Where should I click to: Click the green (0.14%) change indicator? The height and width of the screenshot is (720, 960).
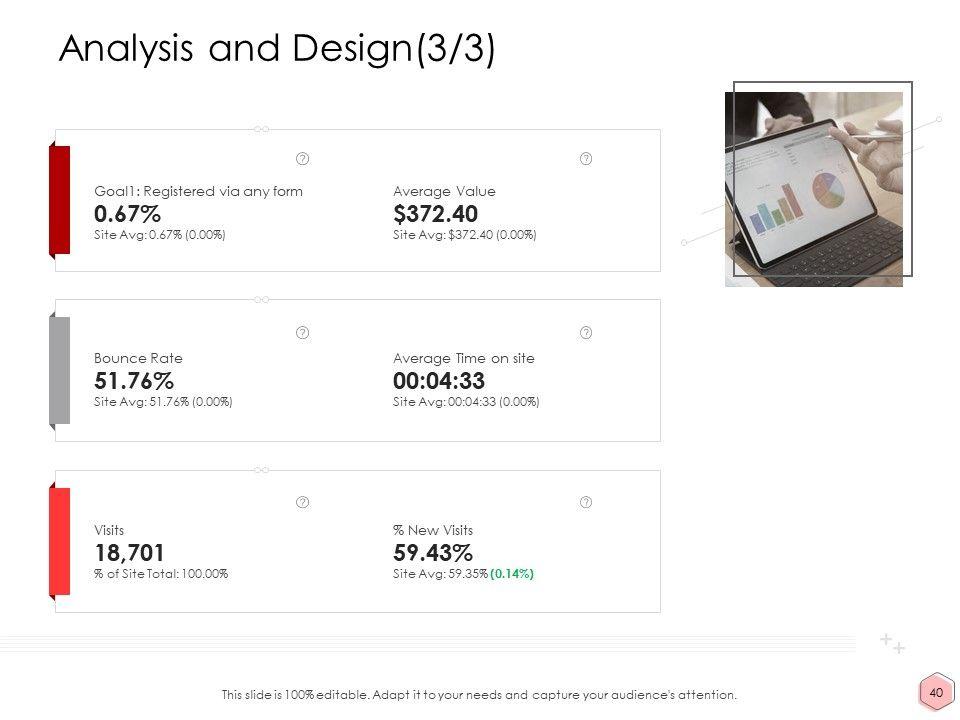click(512, 574)
